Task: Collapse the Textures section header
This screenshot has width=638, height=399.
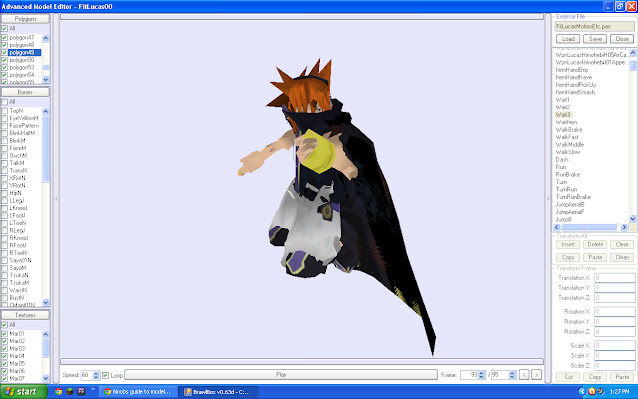Action: point(25,315)
